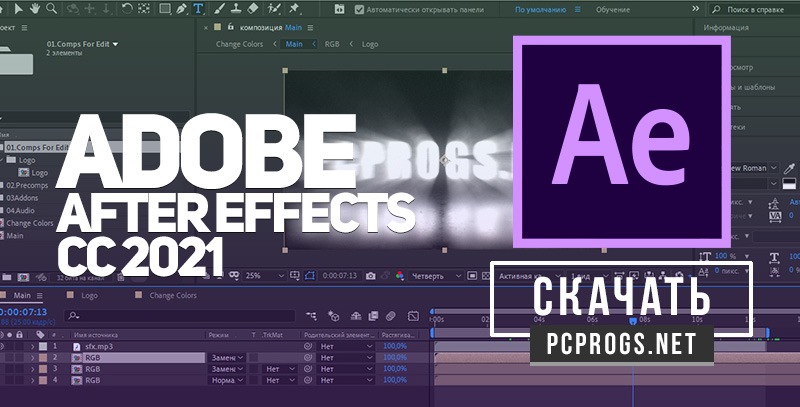This screenshot has width=800, height=407.
Task: Open composition mini-flowchart icon in timeline
Action: coord(311,316)
